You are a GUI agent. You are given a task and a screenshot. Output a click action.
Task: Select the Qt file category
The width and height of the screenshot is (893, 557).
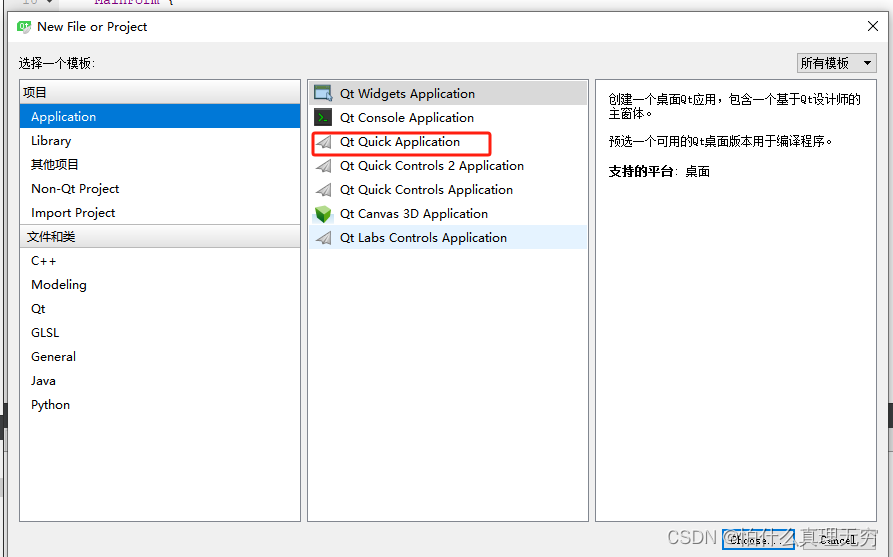(x=160, y=309)
